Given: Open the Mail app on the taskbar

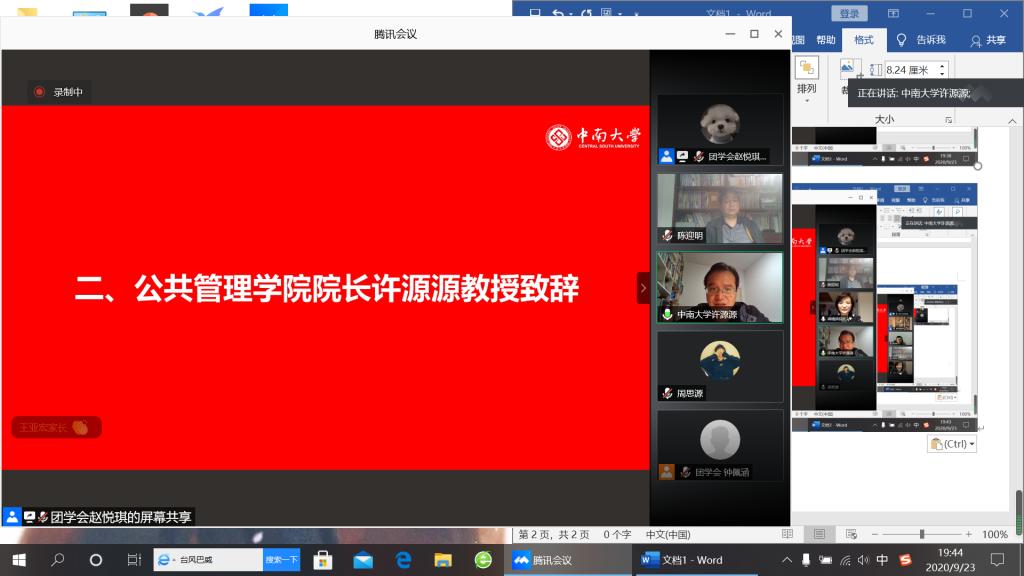Looking at the screenshot, I should [x=362, y=560].
